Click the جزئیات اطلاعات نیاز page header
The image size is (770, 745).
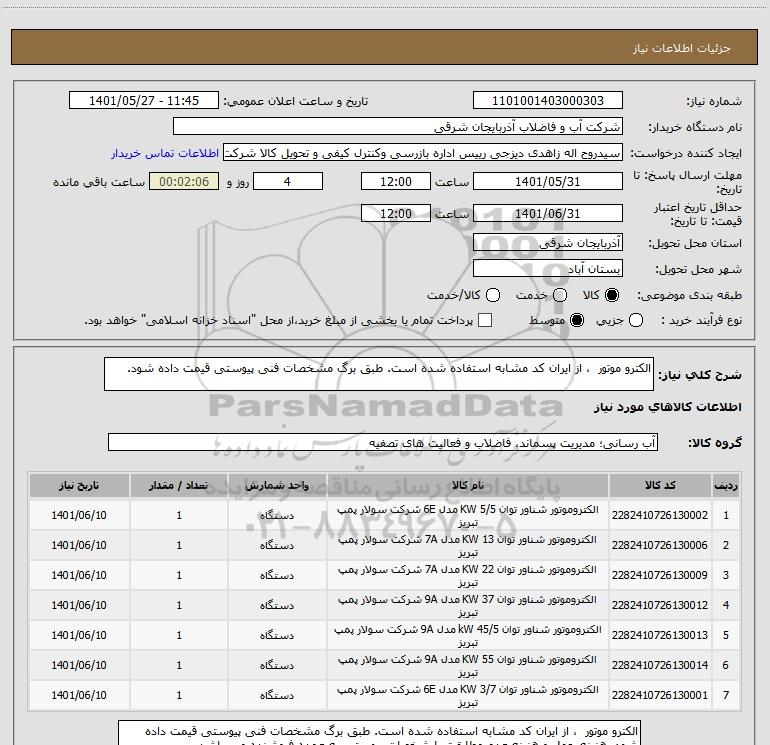[x=682, y=48]
